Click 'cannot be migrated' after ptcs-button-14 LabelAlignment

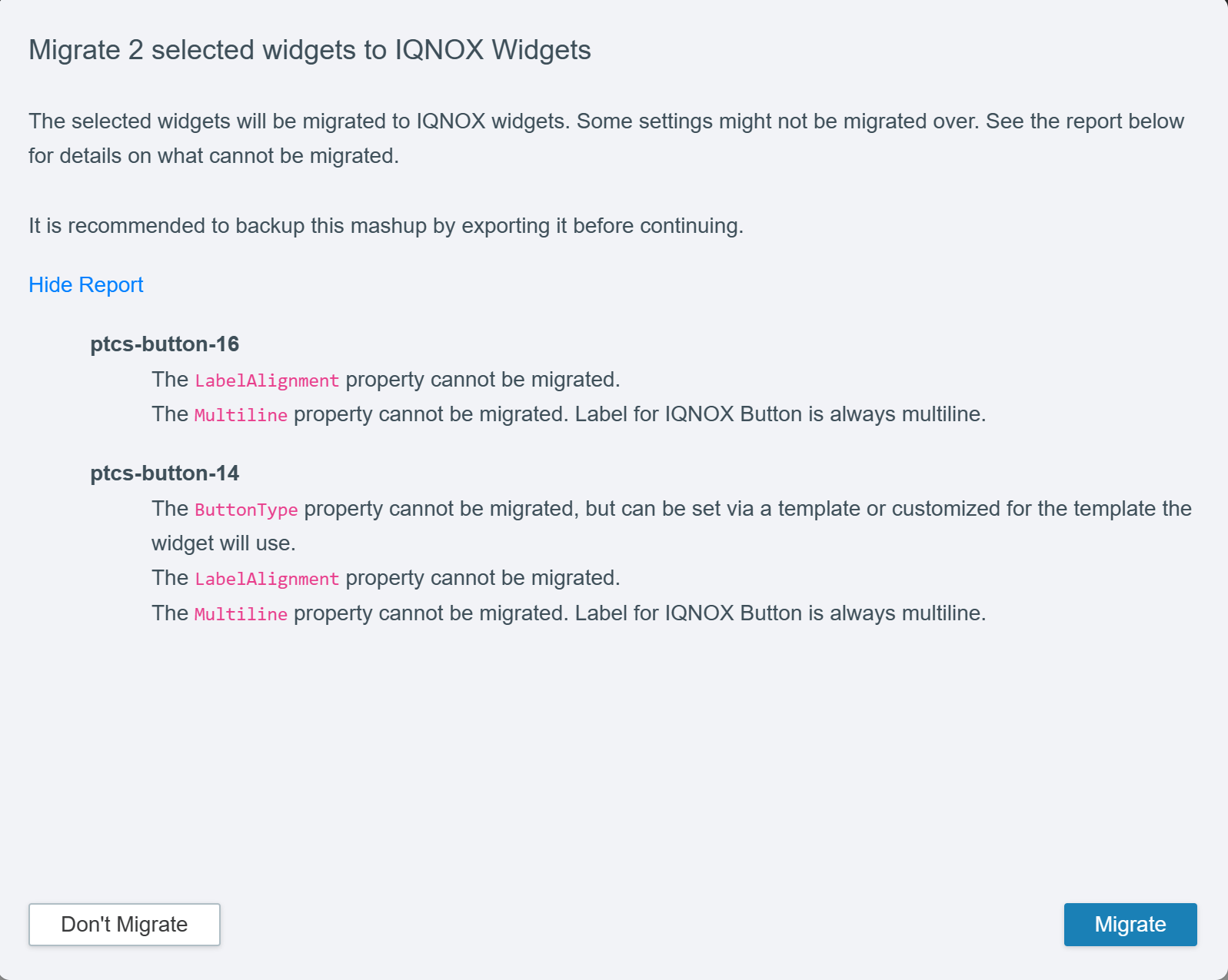pos(525,578)
